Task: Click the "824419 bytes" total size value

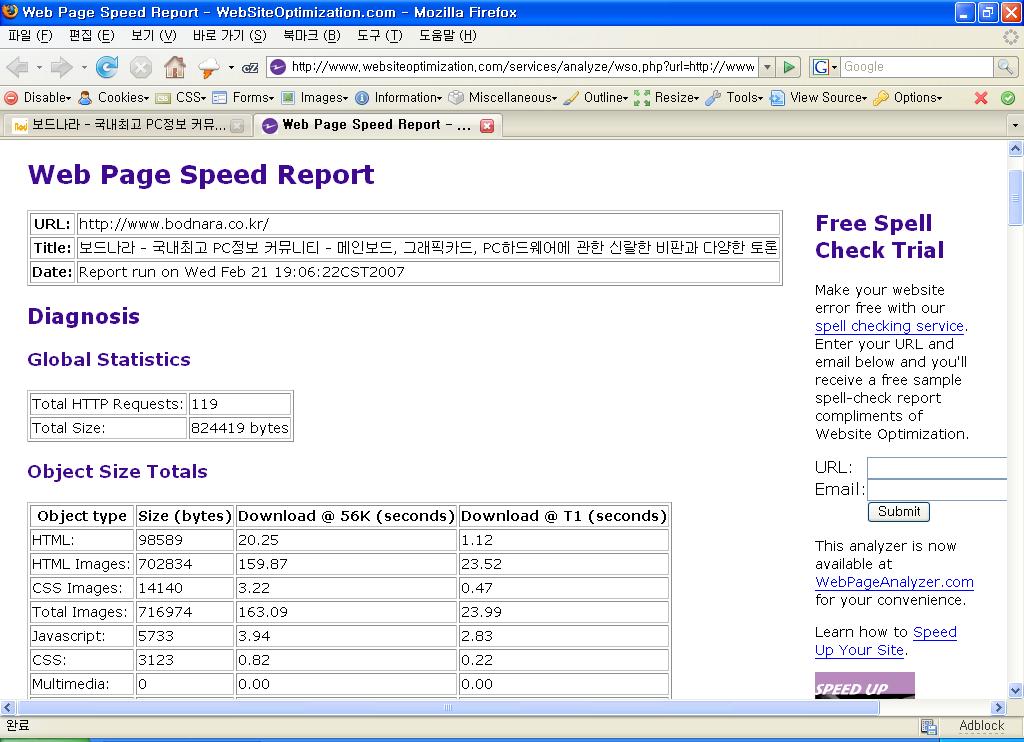Action: 240,428
